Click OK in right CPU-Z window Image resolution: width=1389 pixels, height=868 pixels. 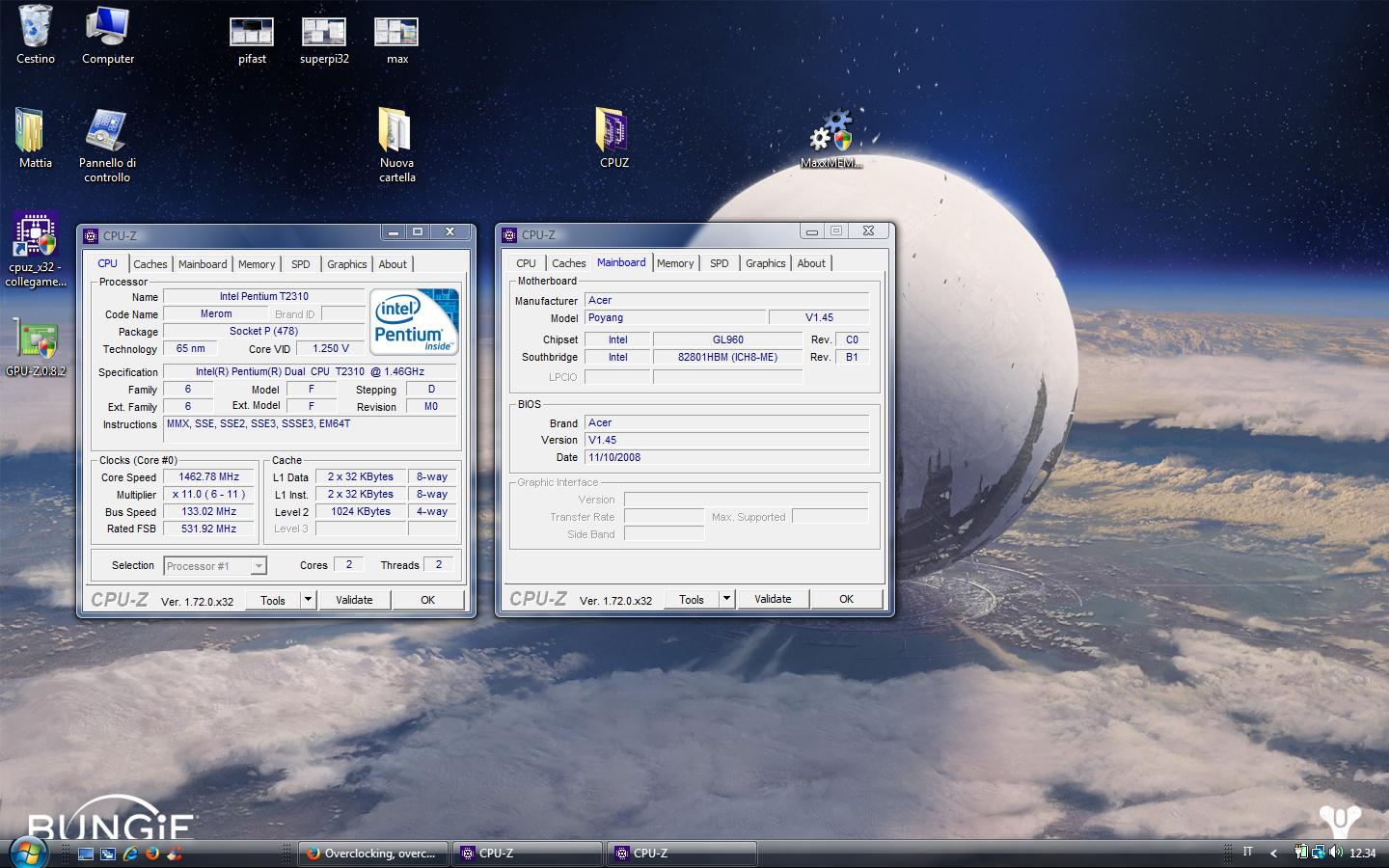[846, 599]
